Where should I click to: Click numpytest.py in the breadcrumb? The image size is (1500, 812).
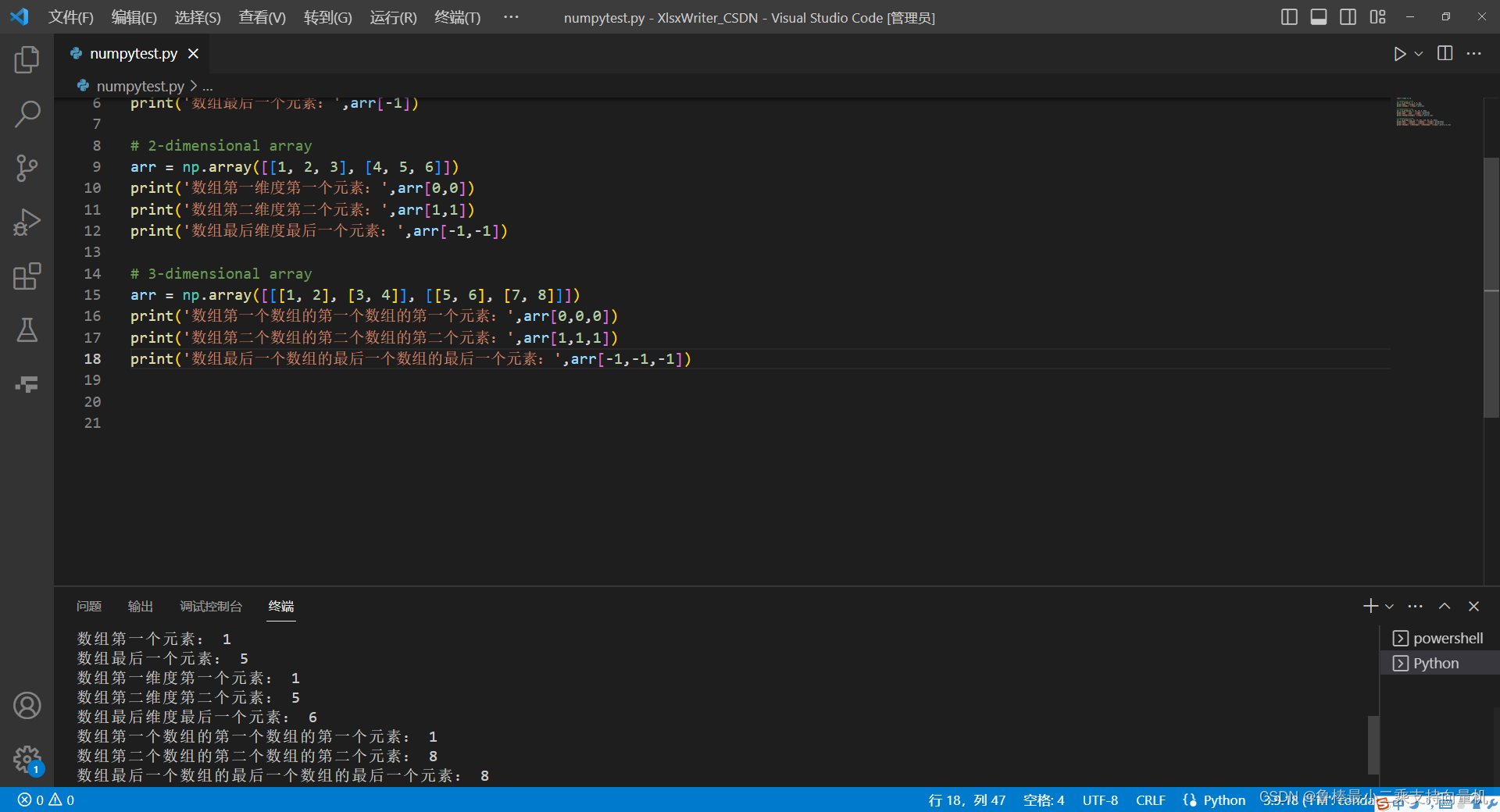pos(140,86)
